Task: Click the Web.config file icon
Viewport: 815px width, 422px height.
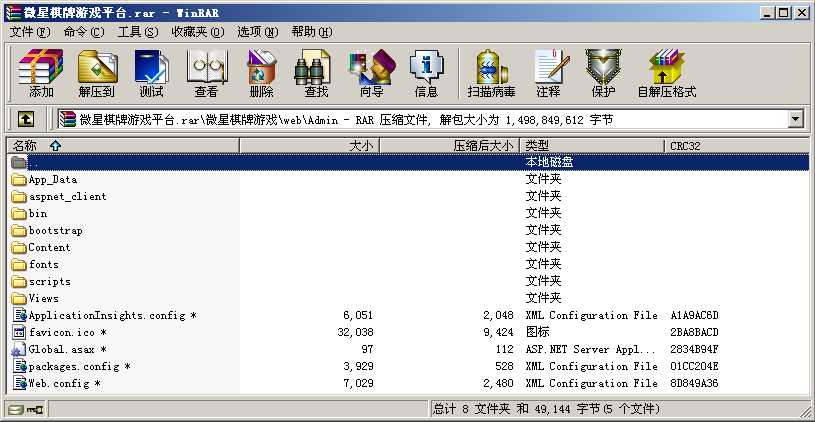Action: tap(20, 384)
